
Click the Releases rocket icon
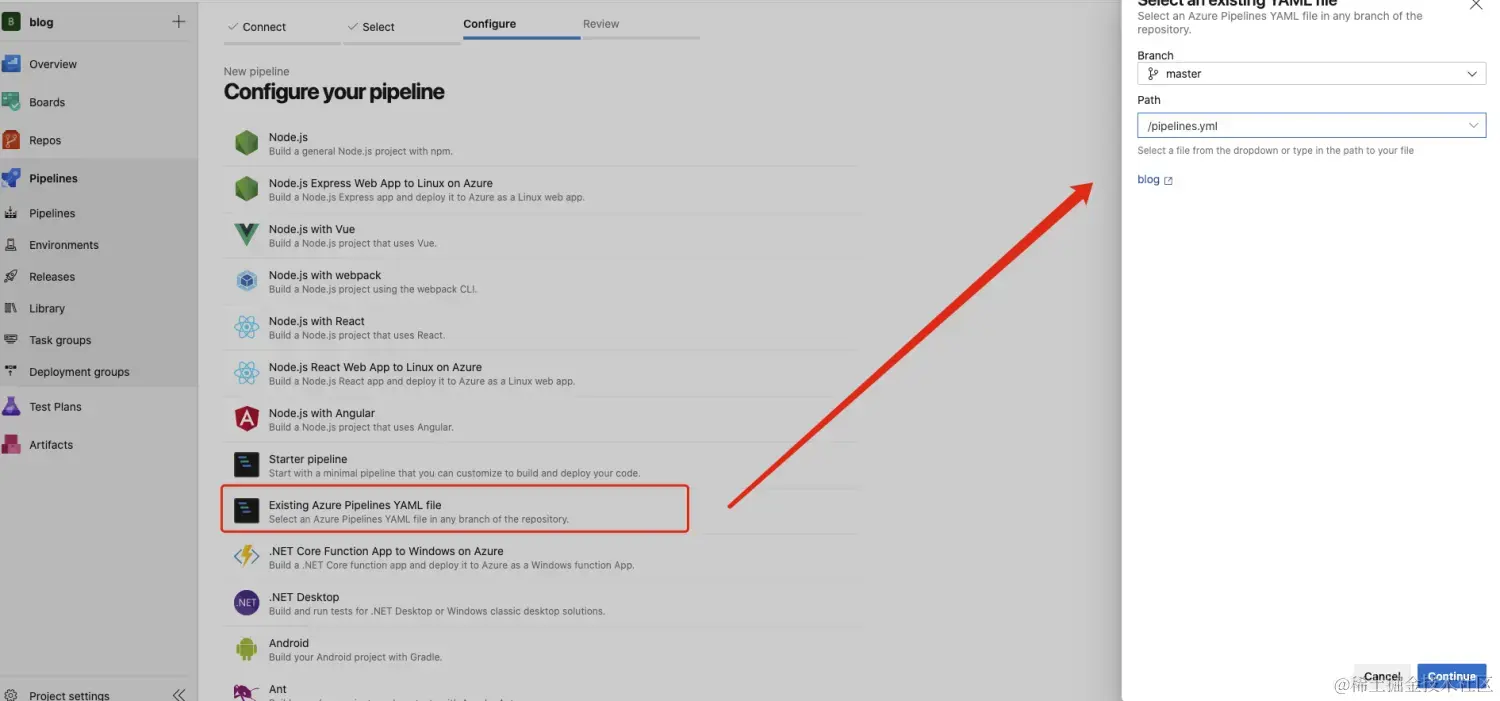click(x=11, y=277)
